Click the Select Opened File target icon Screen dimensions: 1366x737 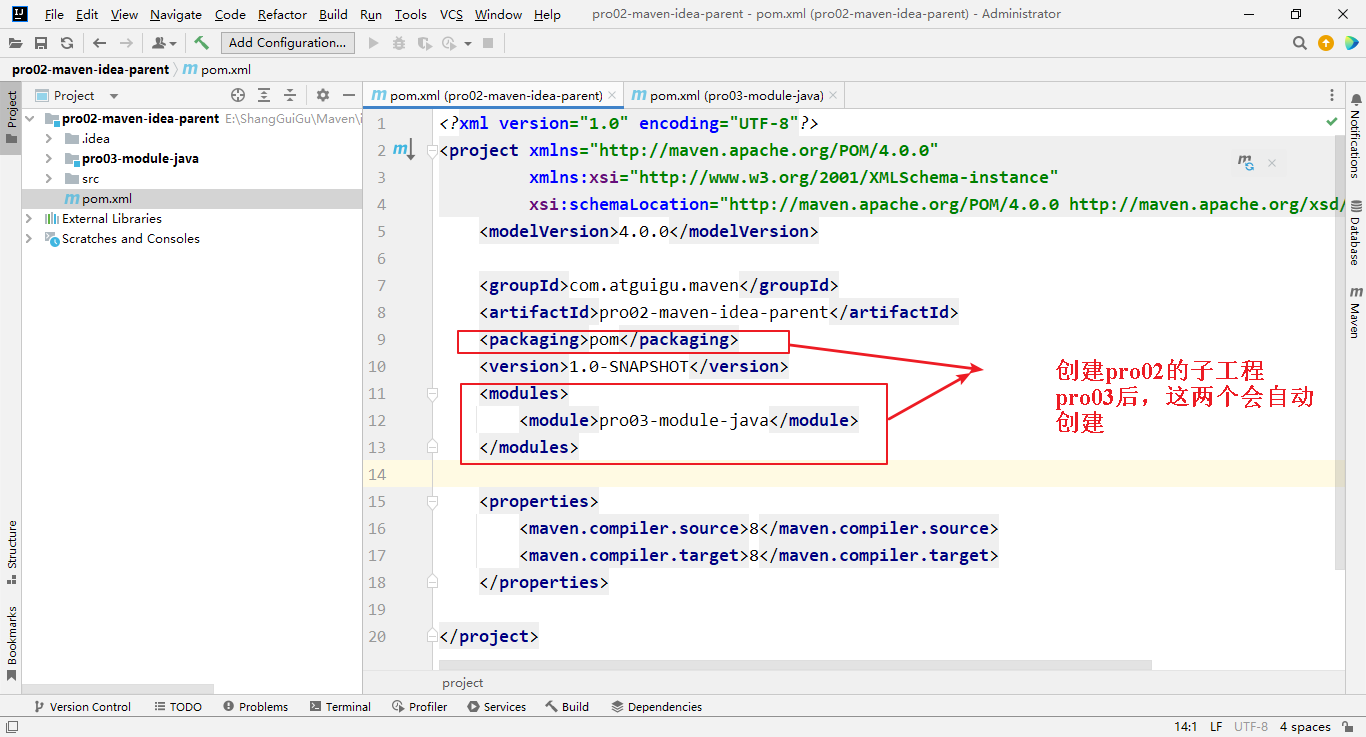click(x=238, y=95)
